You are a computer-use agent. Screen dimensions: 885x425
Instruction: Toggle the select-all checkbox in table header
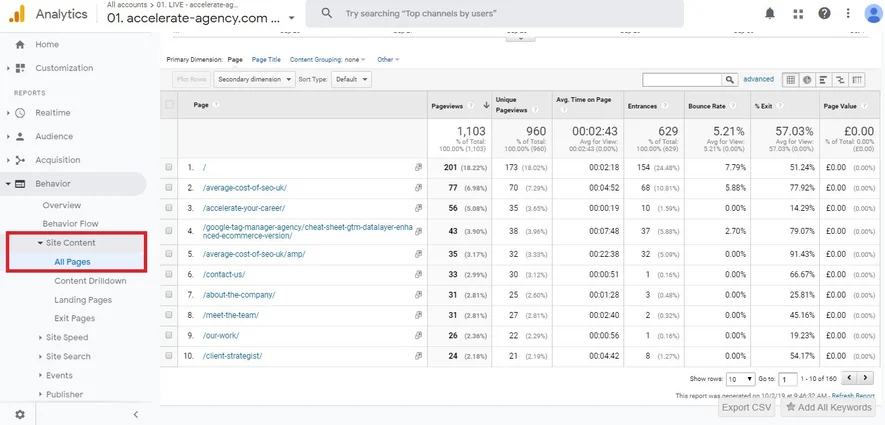coord(169,104)
